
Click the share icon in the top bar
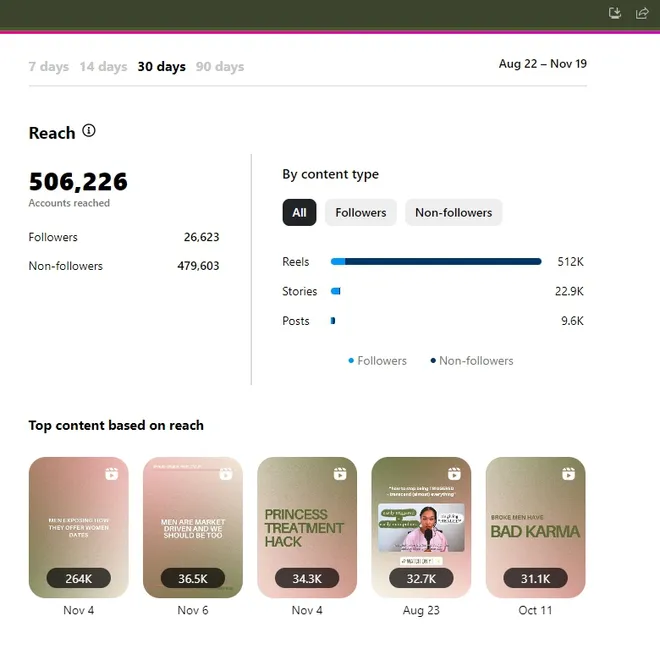(x=642, y=13)
